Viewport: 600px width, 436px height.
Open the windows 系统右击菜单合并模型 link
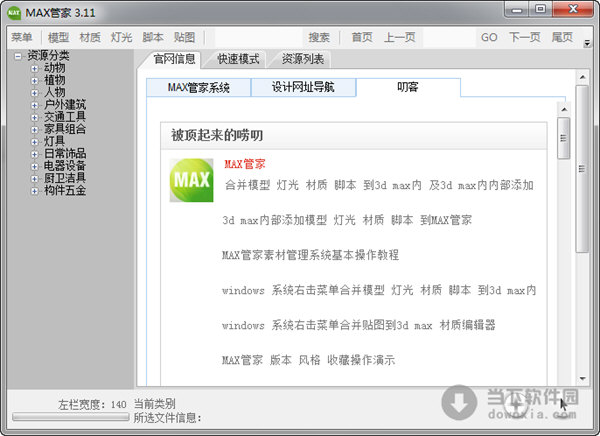[379, 290]
